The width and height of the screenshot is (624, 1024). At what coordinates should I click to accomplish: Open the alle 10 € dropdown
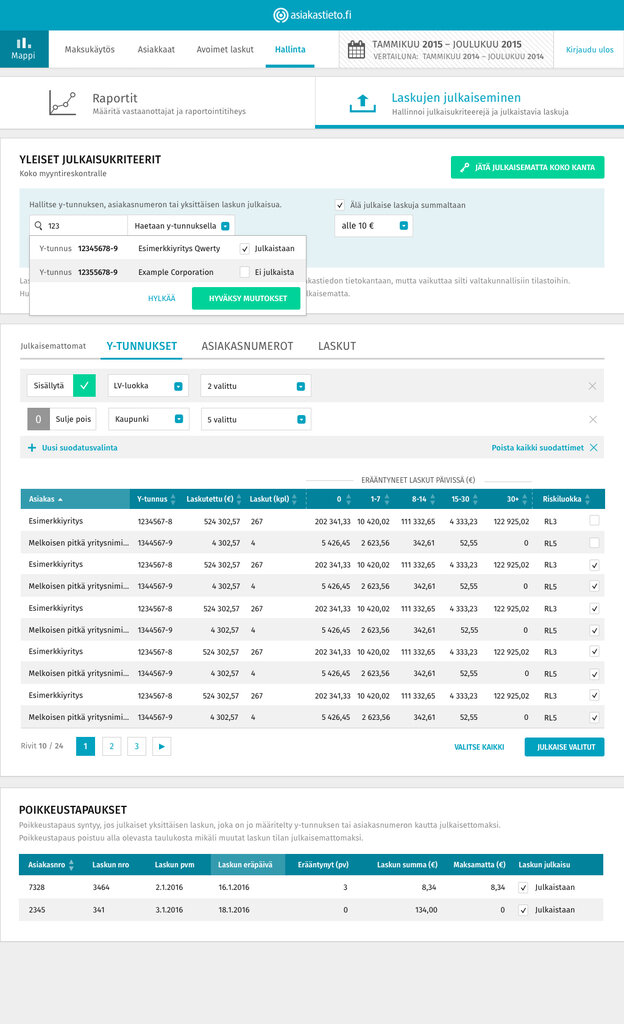[x=373, y=226]
